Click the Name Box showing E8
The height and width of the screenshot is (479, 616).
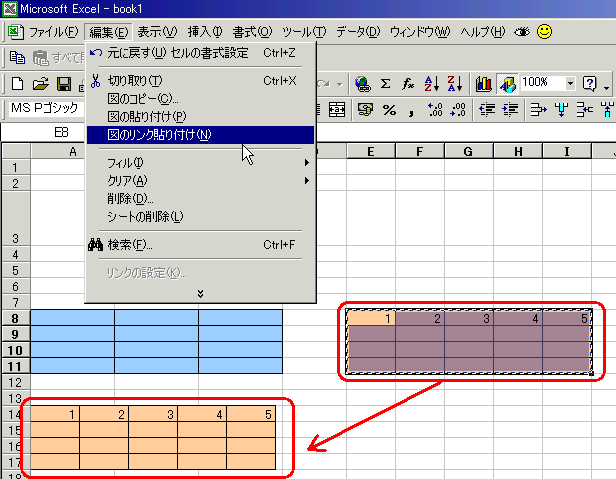pos(61,132)
